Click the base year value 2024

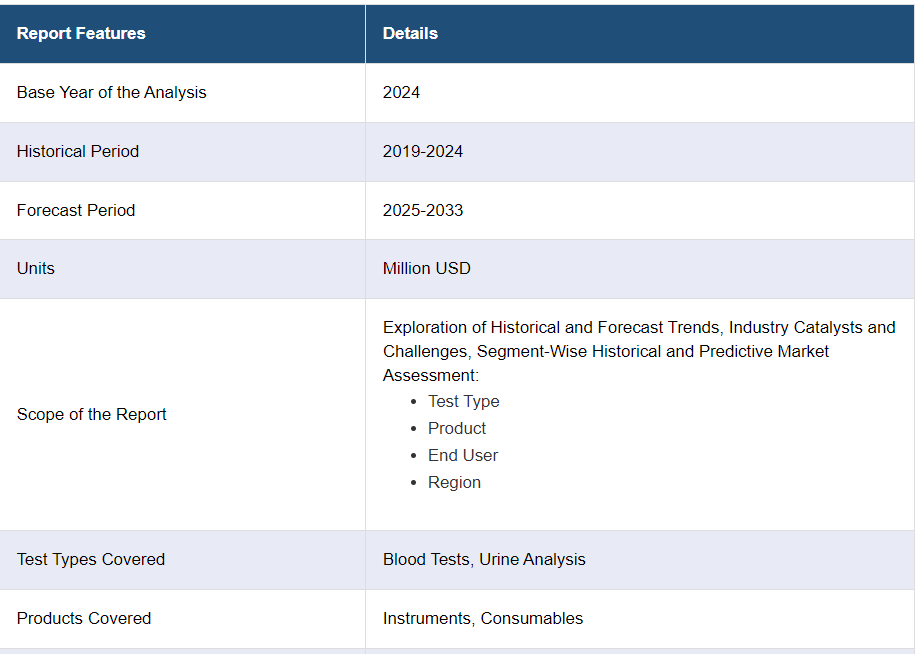401,92
